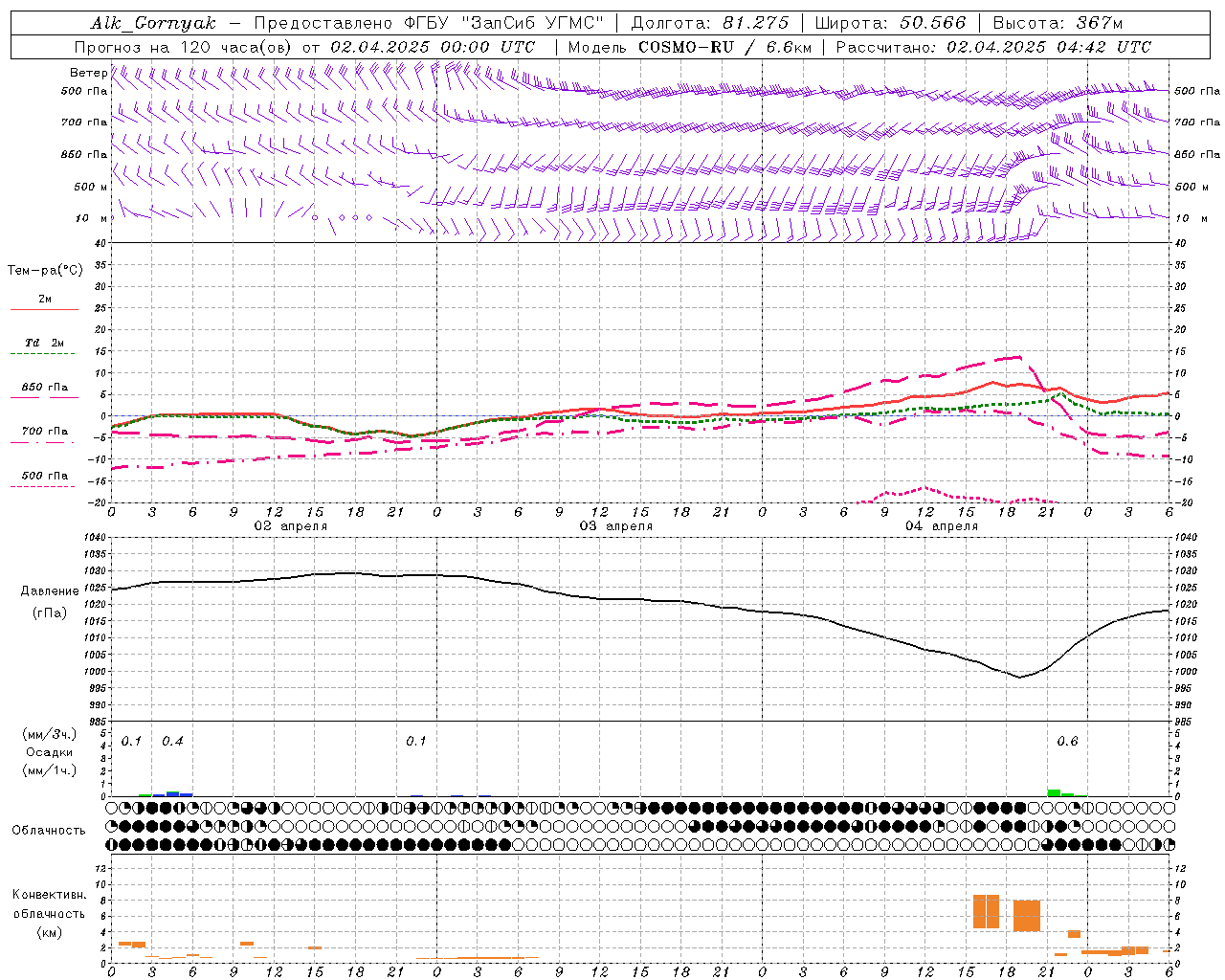Click the 04 апреля date label
This screenshot has height=980, width=1225.
click(x=942, y=526)
